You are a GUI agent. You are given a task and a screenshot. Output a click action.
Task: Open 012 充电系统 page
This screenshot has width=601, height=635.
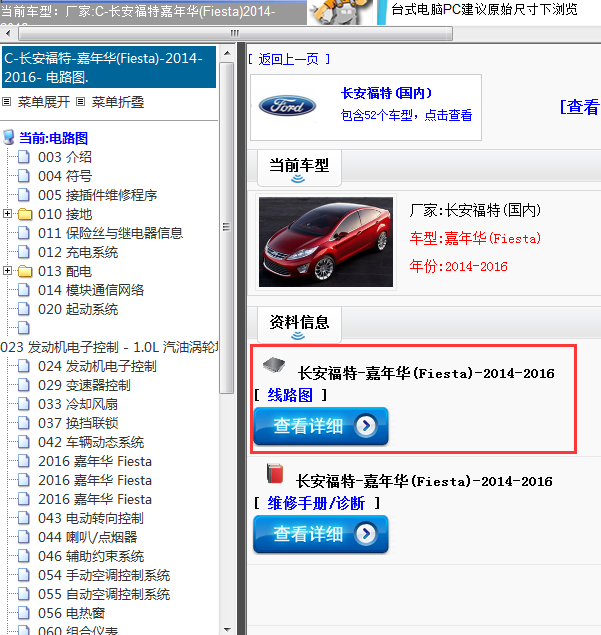(78, 252)
